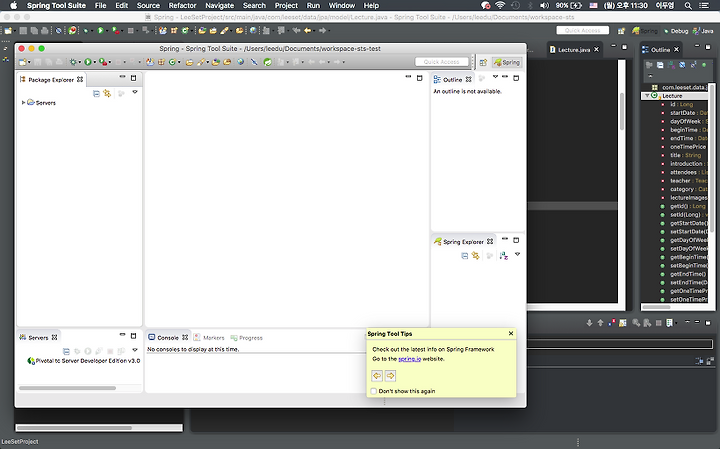Open the Navigate menu
This screenshot has height=449, width=720.
[219, 6]
